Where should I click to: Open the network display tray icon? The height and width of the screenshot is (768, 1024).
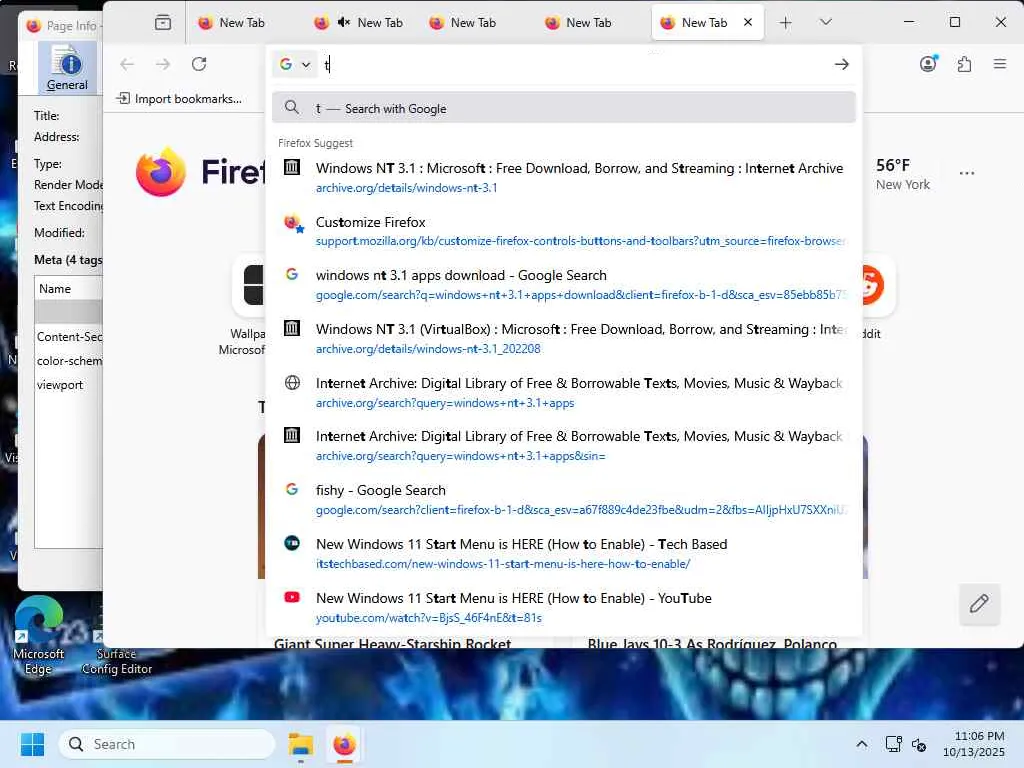coord(893,744)
